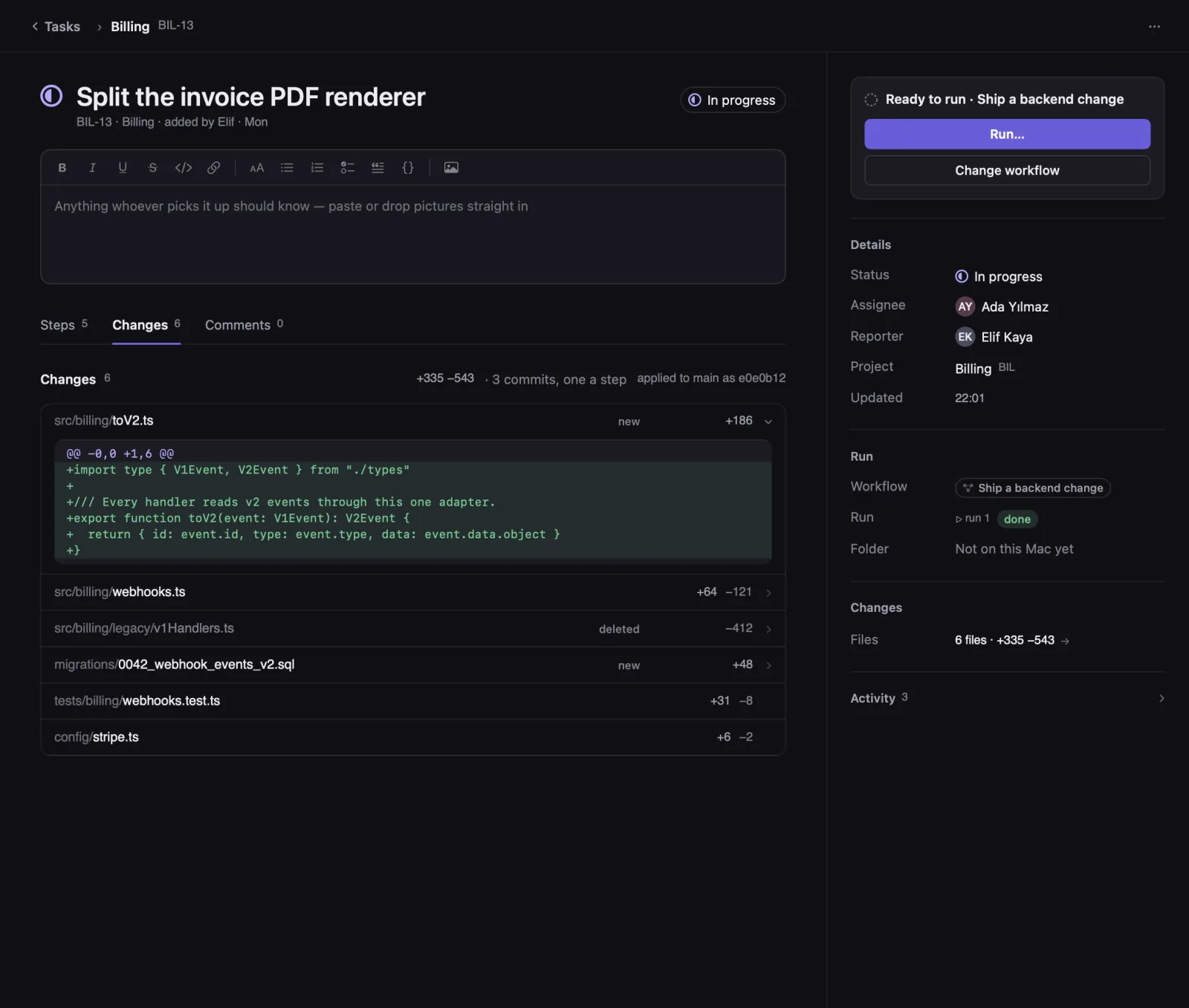Image resolution: width=1189 pixels, height=1008 pixels.
Task: Expand the v1Handlers.ts deleted file chevron
Action: [x=768, y=629]
